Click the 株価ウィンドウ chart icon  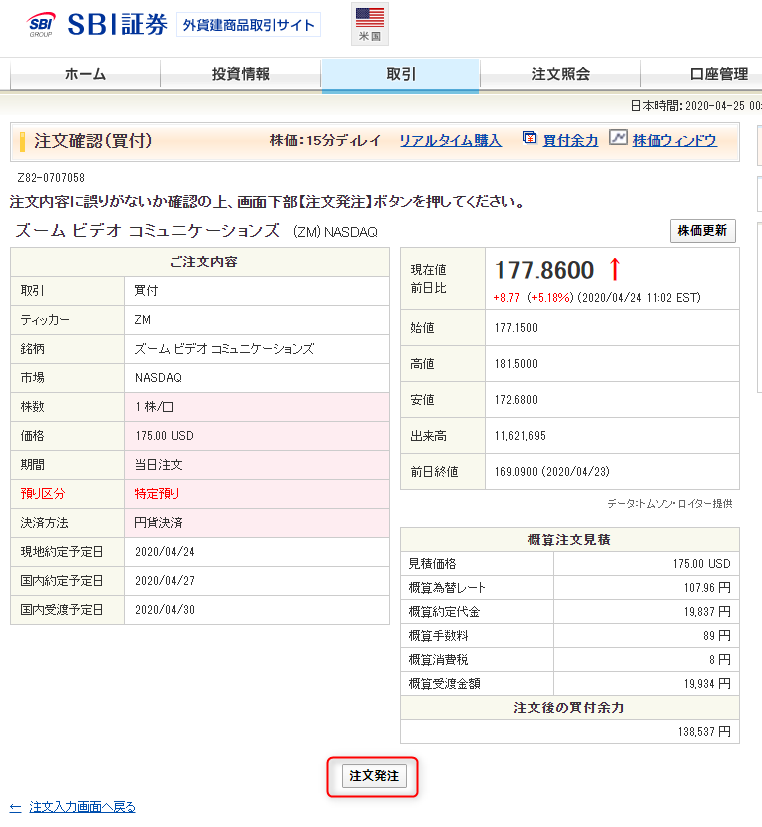click(618, 137)
